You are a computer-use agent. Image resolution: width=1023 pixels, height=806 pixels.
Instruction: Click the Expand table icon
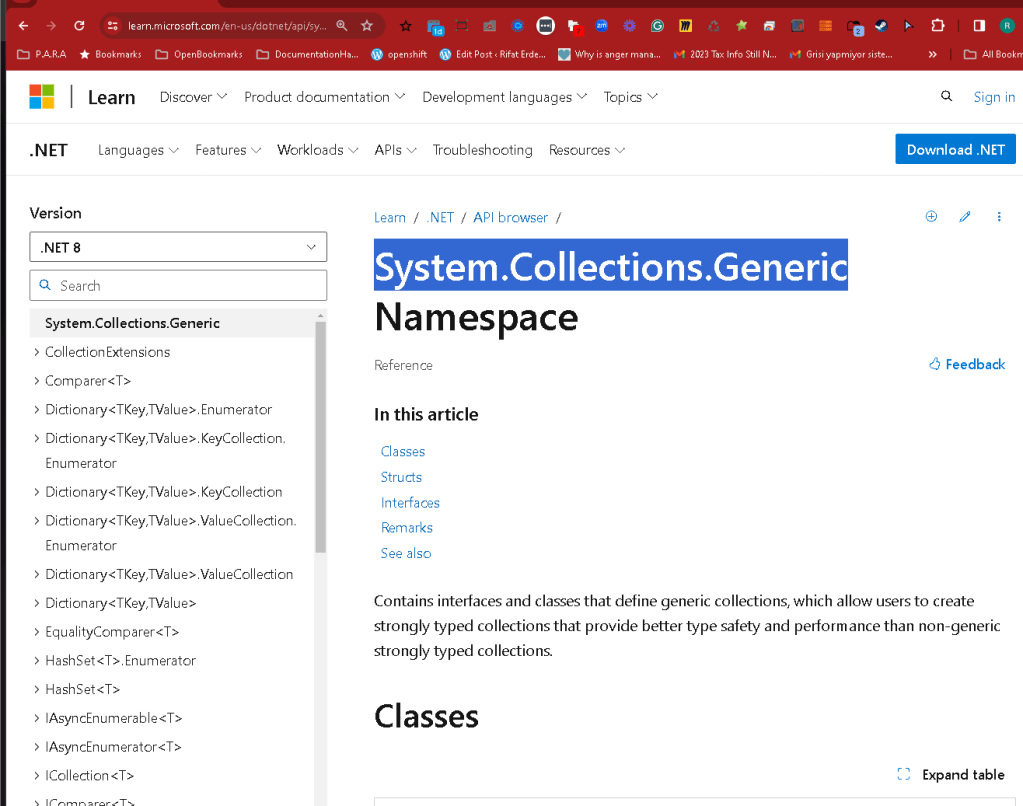coord(904,774)
